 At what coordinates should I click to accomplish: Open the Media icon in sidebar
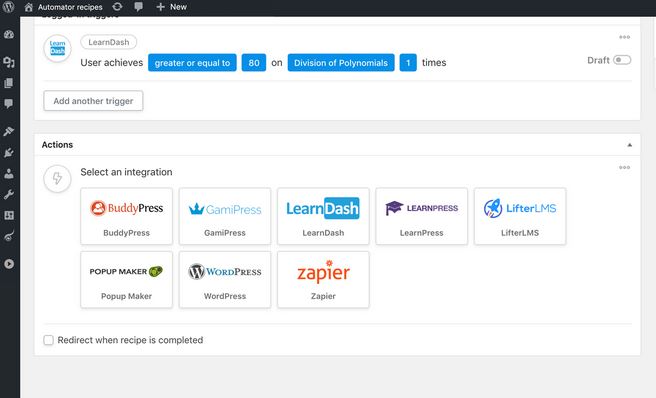click(x=9, y=62)
